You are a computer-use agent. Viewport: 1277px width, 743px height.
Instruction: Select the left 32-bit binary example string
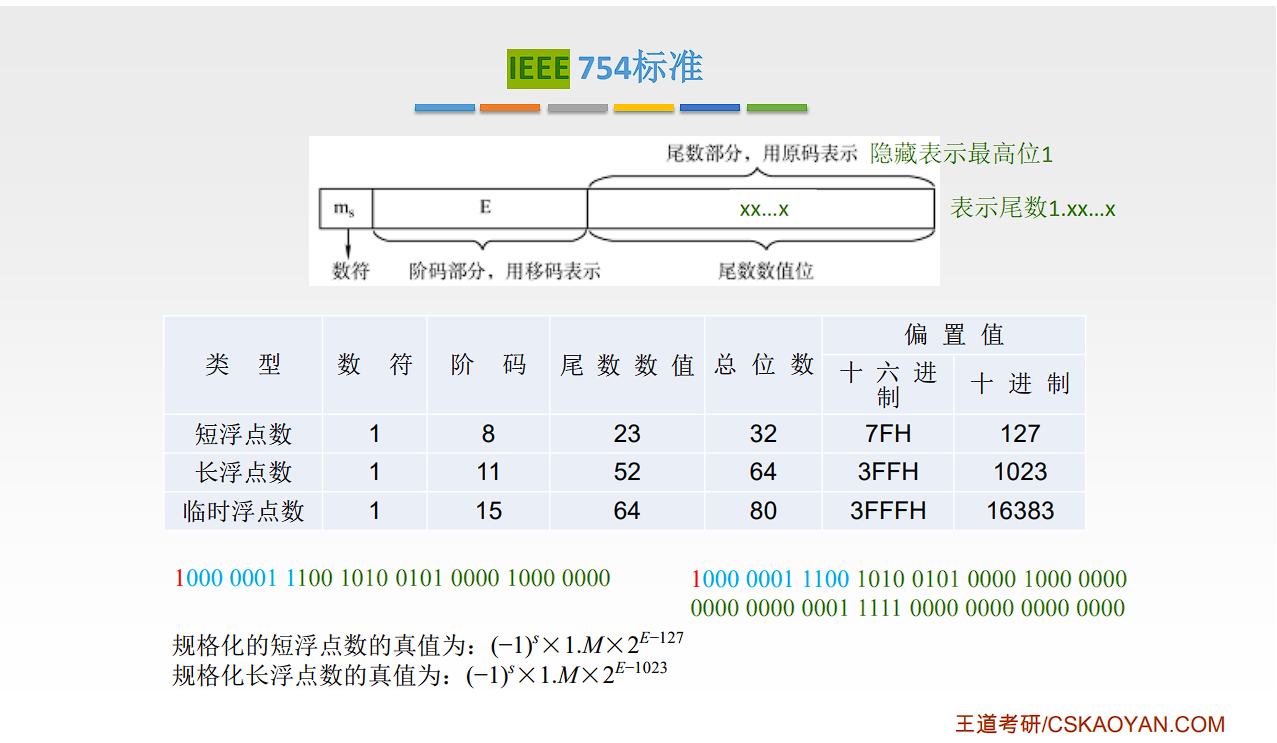click(x=392, y=578)
